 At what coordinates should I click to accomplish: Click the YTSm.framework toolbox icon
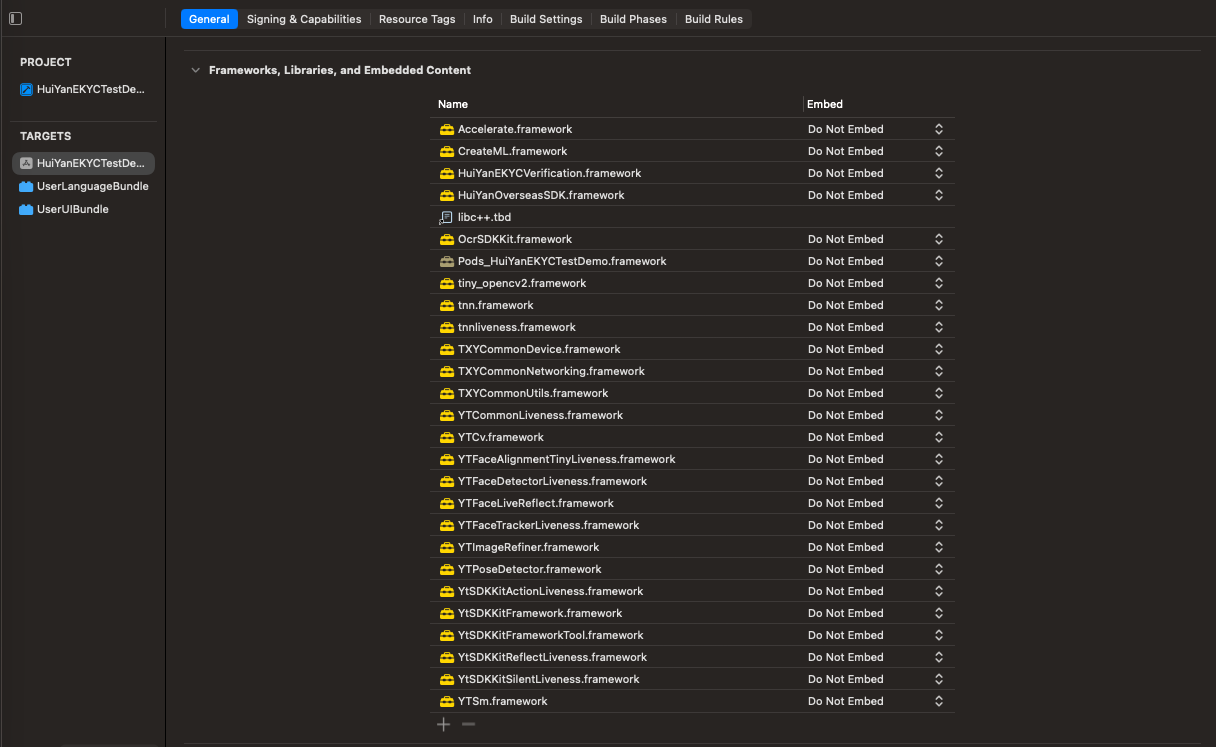coord(447,701)
